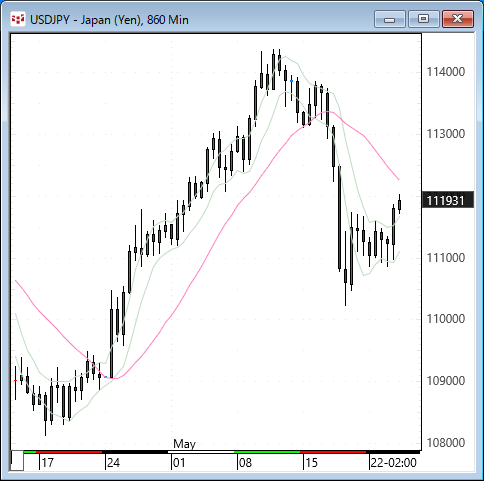
Task: Click the USDJPY chart window icon
Action: [x=18, y=19]
